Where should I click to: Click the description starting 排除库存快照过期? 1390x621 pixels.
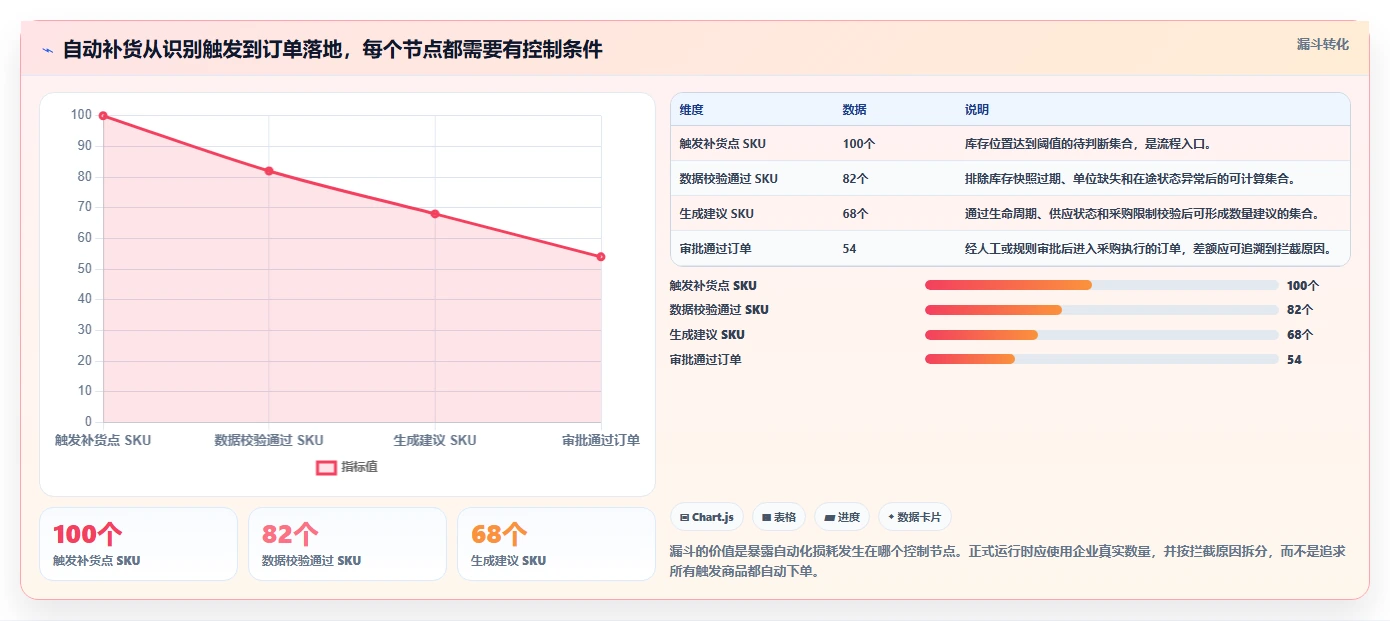tap(1131, 179)
